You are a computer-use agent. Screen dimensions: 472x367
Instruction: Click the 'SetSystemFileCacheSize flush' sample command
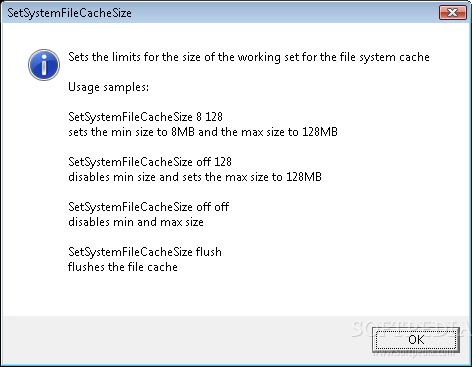click(145, 252)
